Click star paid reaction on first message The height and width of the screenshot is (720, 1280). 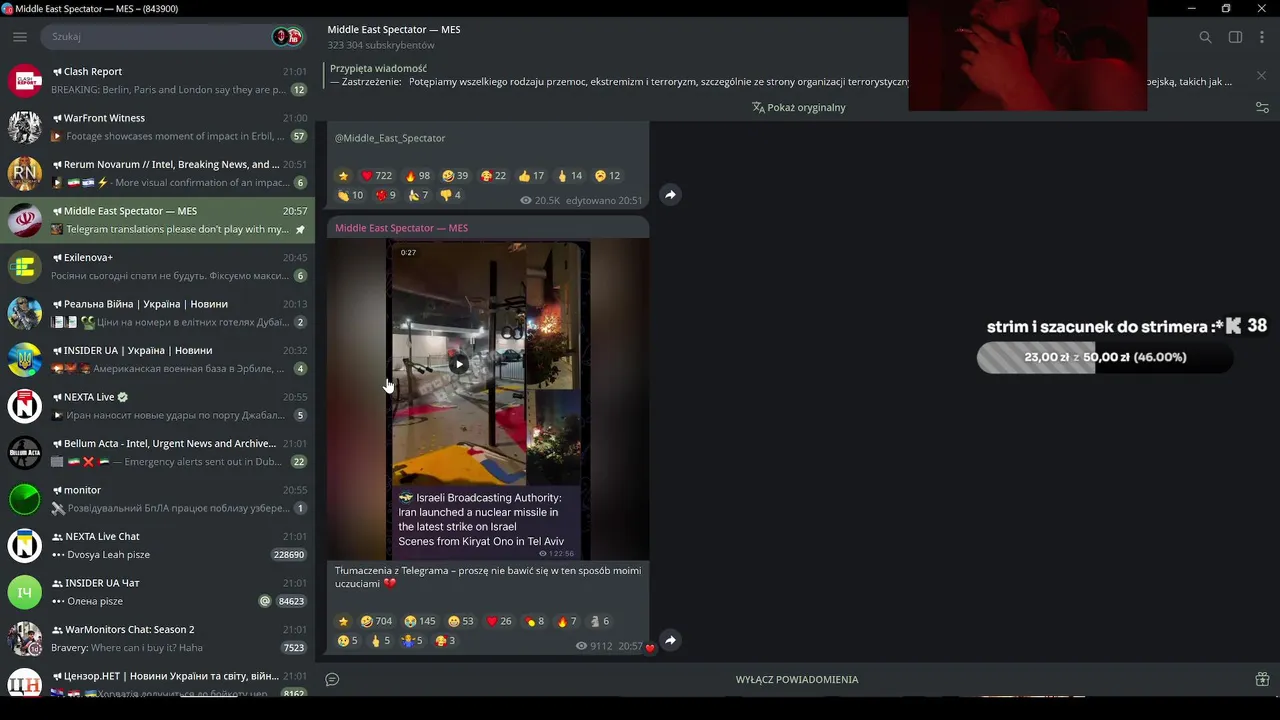[x=343, y=176]
